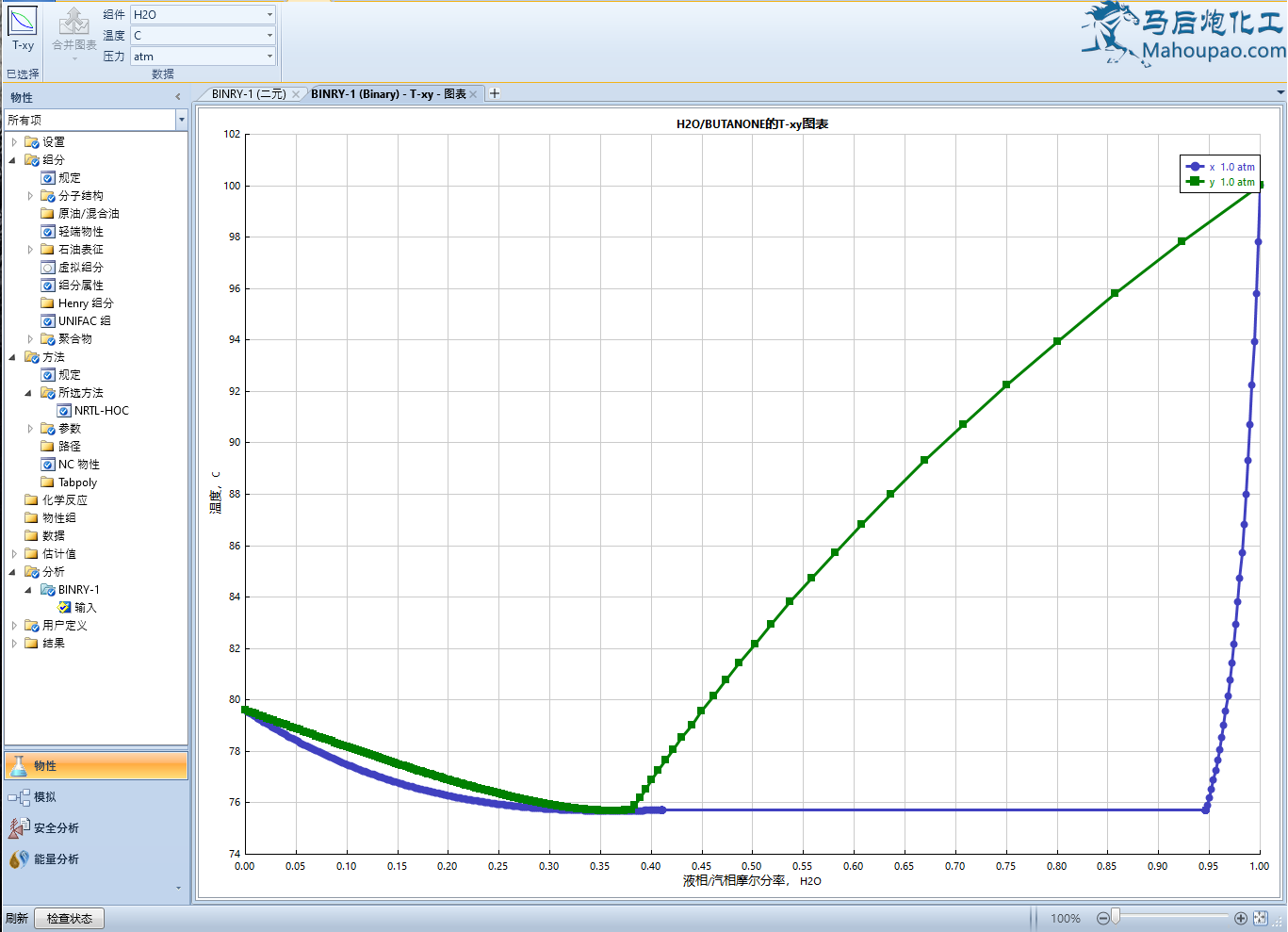Expand navigation pane options arrow below 能量分析

178,888
